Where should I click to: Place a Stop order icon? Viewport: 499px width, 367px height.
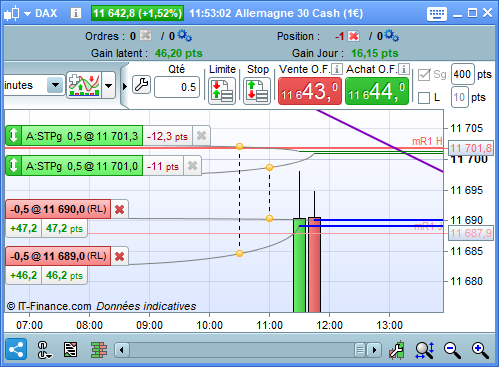(257, 91)
